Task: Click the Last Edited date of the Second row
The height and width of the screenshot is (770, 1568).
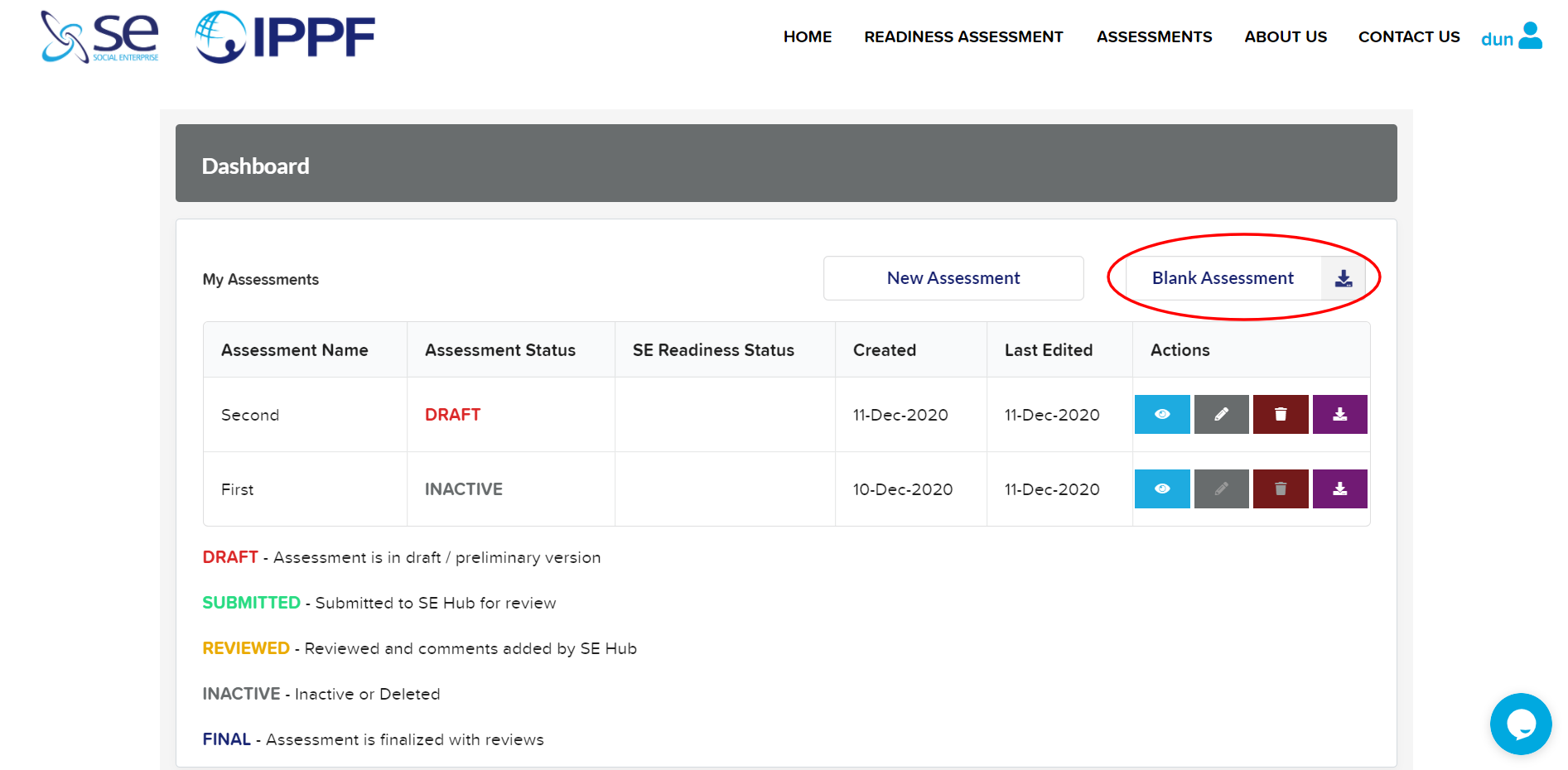Action: pyautogui.click(x=1052, y=415)
